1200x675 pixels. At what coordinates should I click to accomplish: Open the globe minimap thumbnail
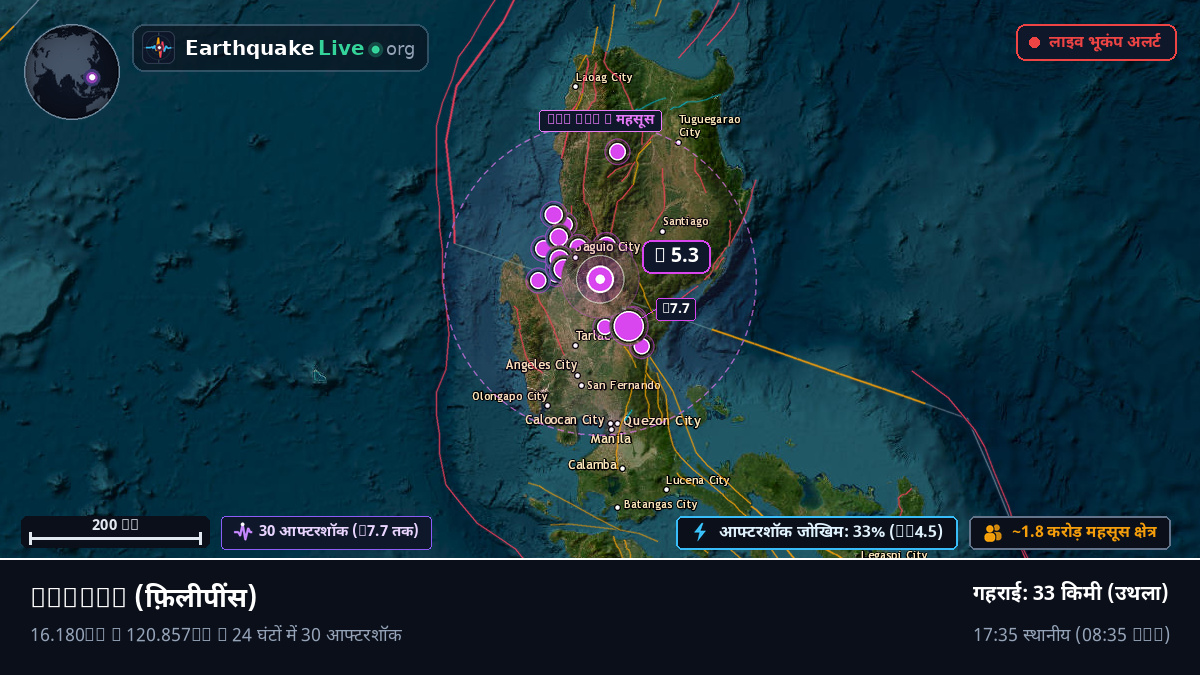pyautogui.click(x=72, y=72)
